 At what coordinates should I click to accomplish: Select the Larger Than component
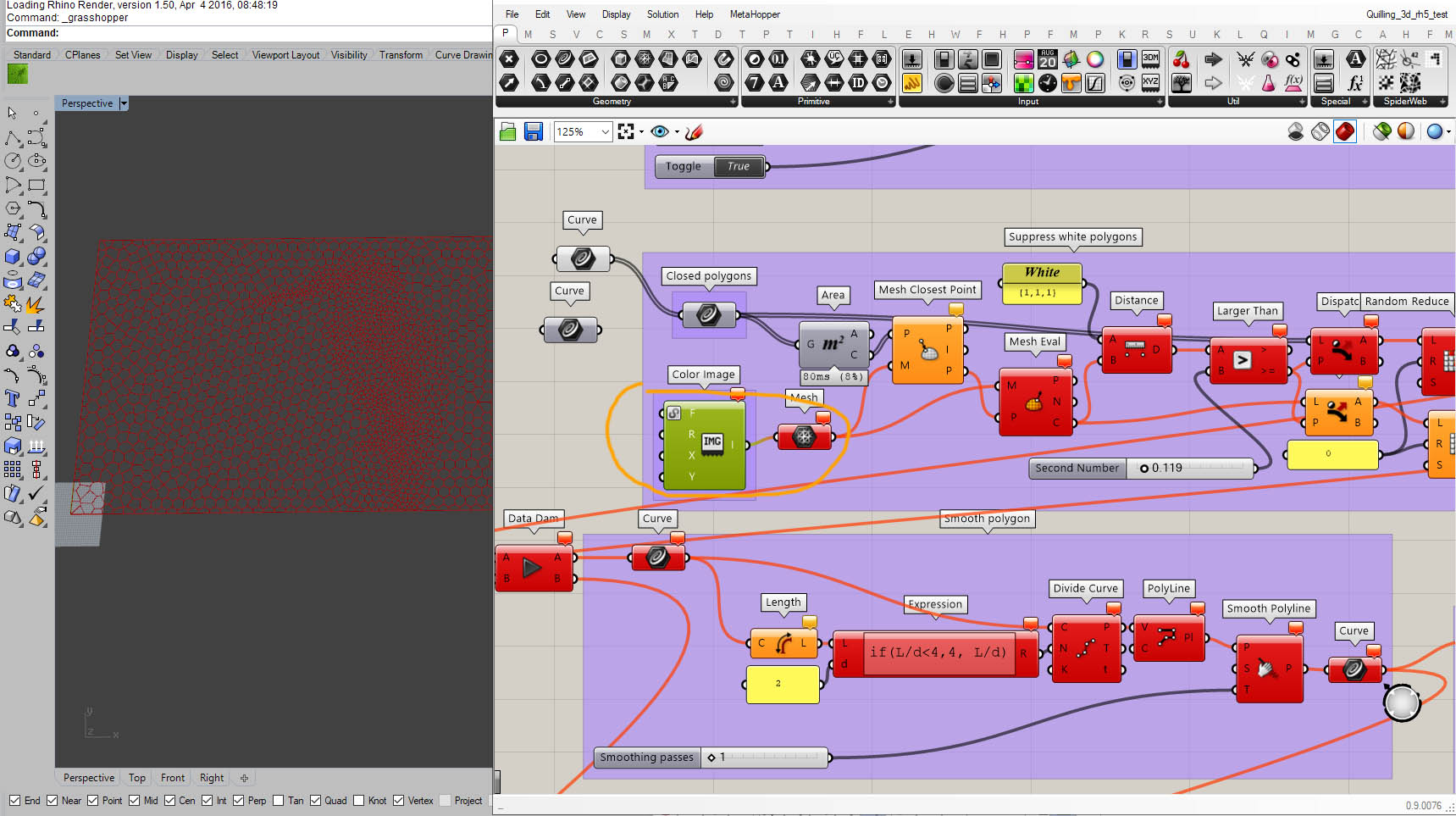pos(1249,360)
